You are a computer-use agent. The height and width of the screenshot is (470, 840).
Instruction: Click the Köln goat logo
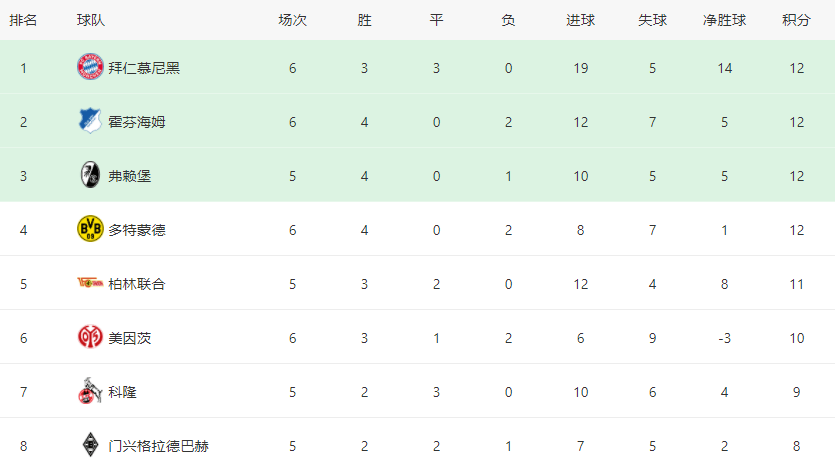[x=90, y=391]
